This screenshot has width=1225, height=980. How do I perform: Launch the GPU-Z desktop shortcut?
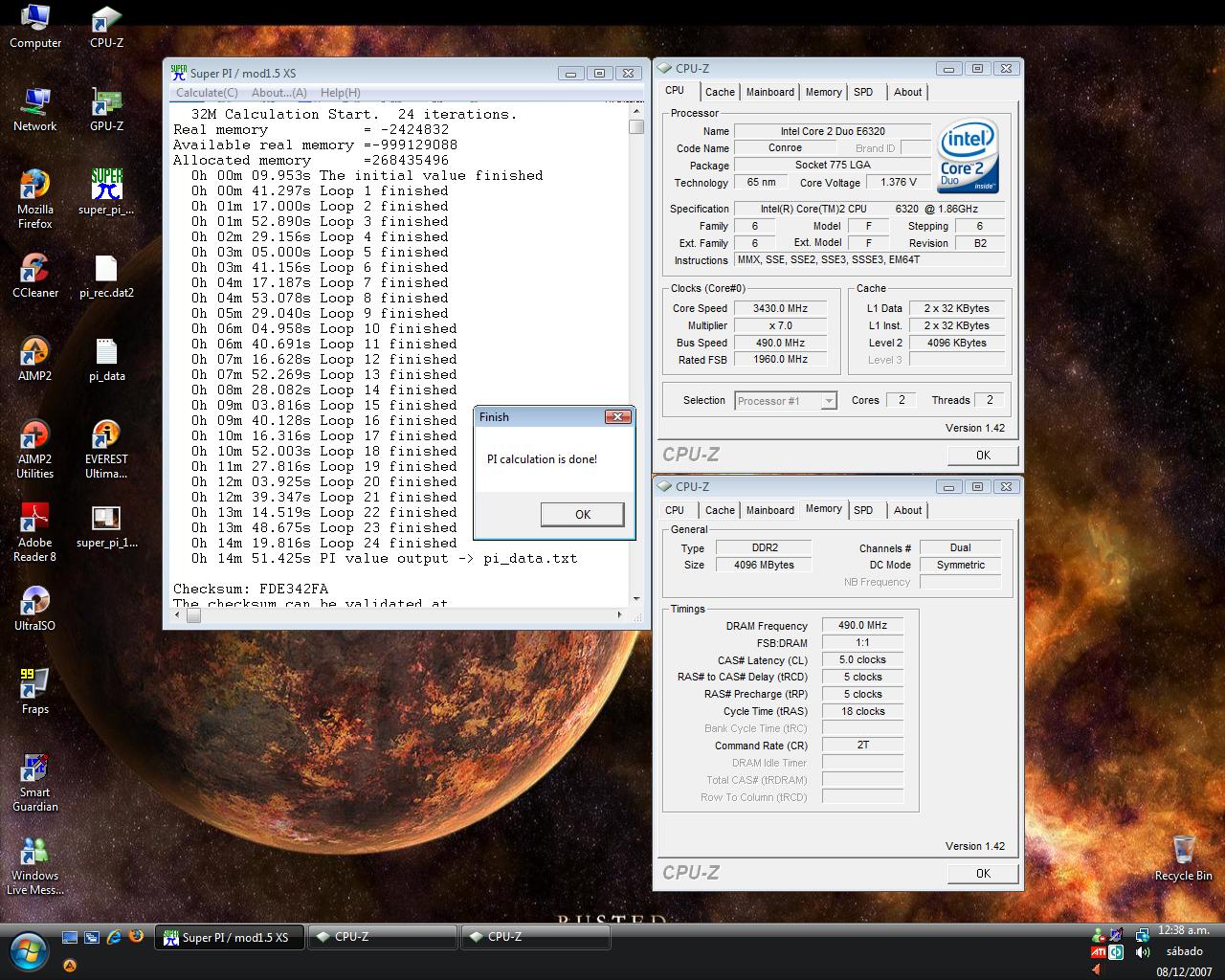(x=106, y=109)
